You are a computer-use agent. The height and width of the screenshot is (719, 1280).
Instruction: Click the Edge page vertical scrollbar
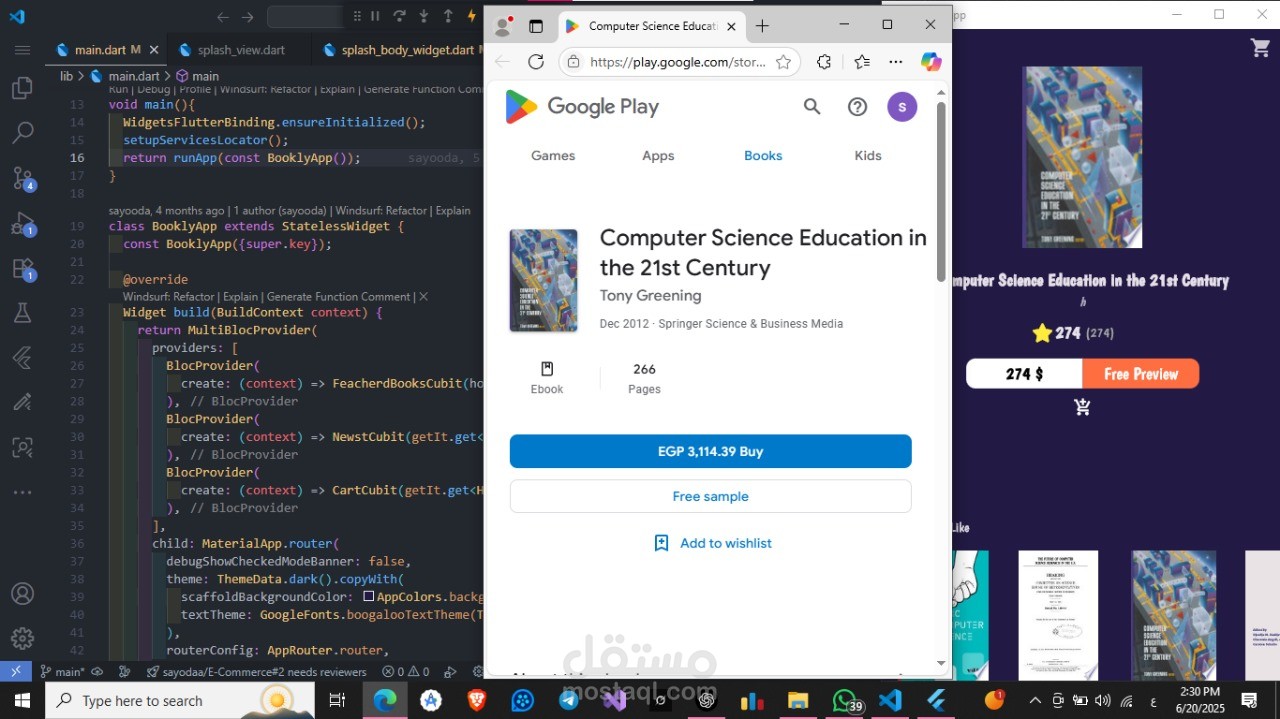coord(940,190)
